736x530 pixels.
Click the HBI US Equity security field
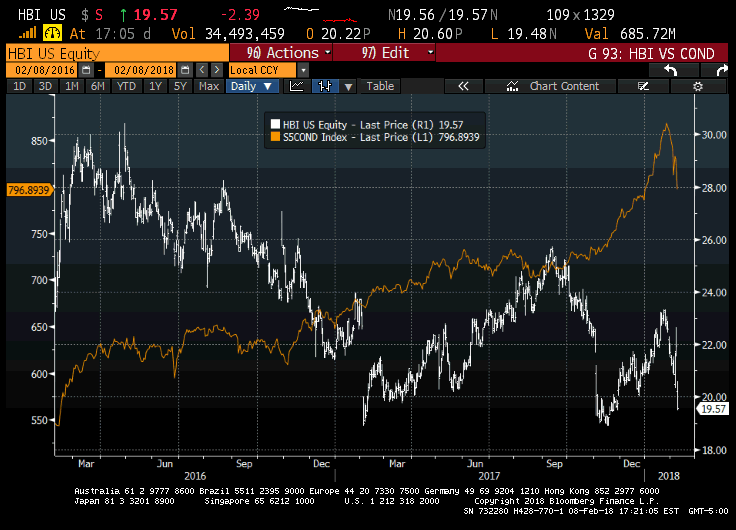[117, 53]
